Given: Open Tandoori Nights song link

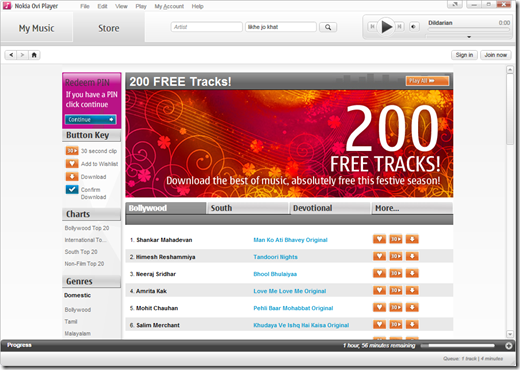Looking at the screenshot, I should 275,257.
